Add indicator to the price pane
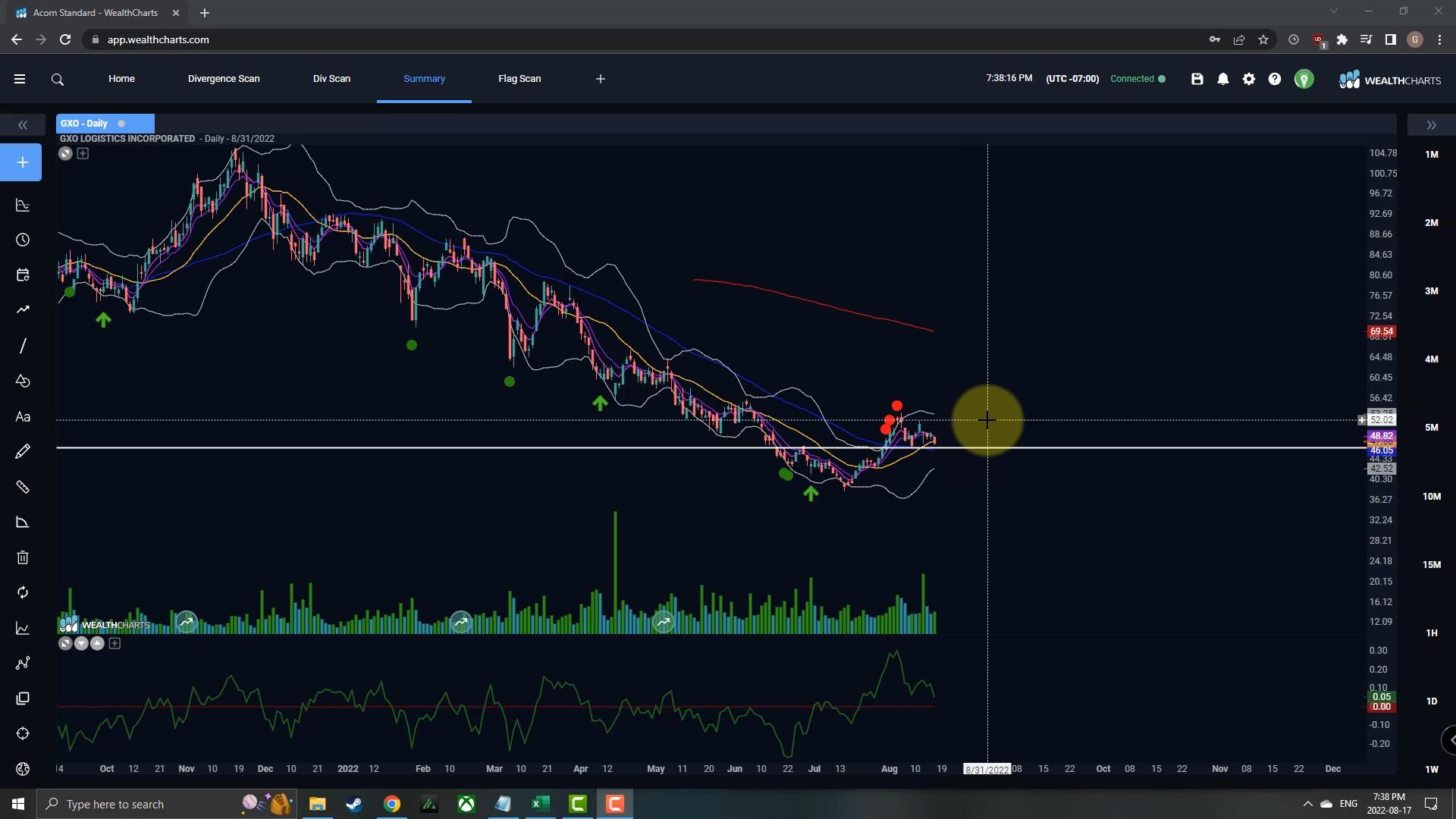The height and width of the screenshot is (819, 1456). tap(83, 154)
